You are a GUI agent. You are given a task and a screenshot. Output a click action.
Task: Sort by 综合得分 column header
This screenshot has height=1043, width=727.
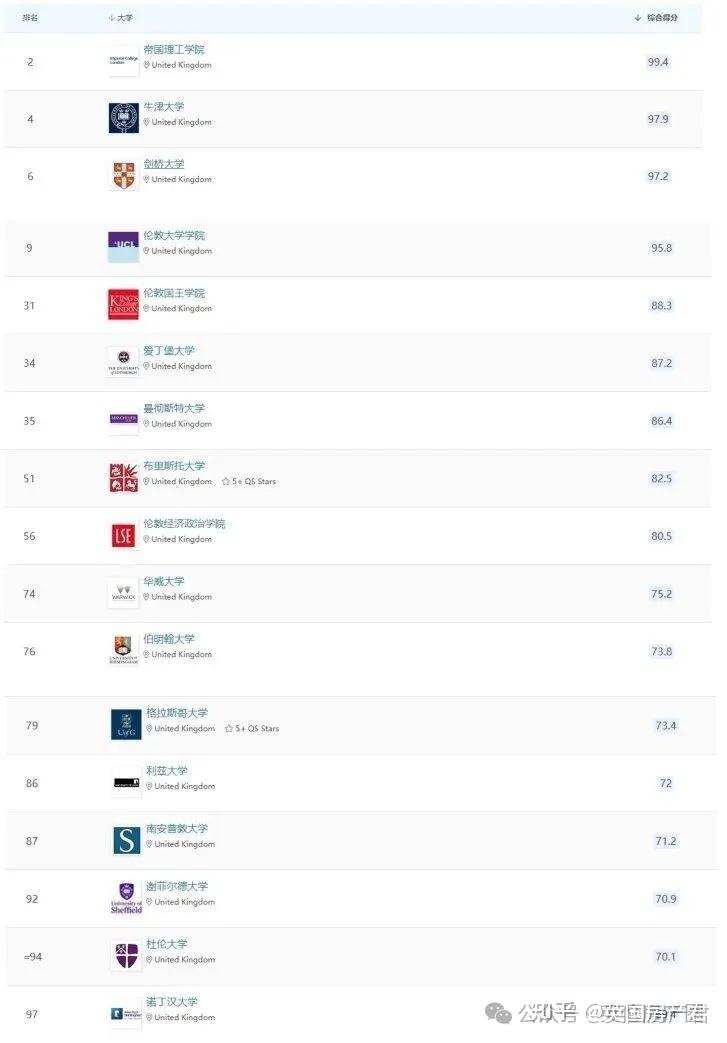pyautogui.click(x=661, y=18)
